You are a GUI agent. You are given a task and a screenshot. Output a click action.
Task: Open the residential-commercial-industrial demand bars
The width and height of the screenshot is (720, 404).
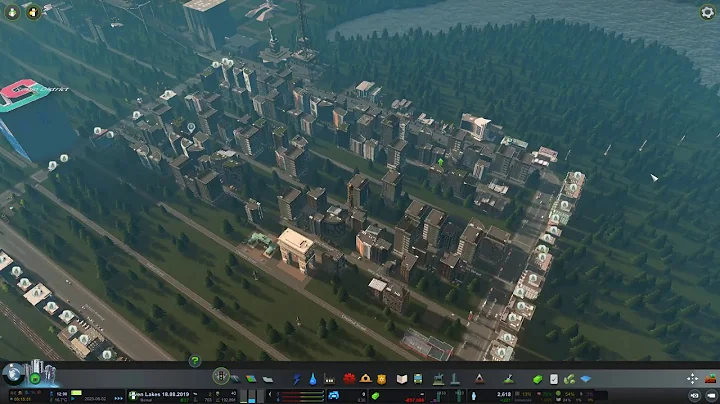pos(251,397)
